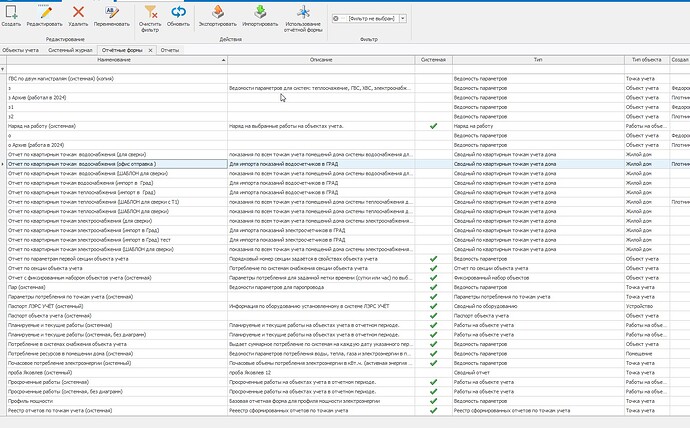Select the з2 row name

[x=11, y=117]
